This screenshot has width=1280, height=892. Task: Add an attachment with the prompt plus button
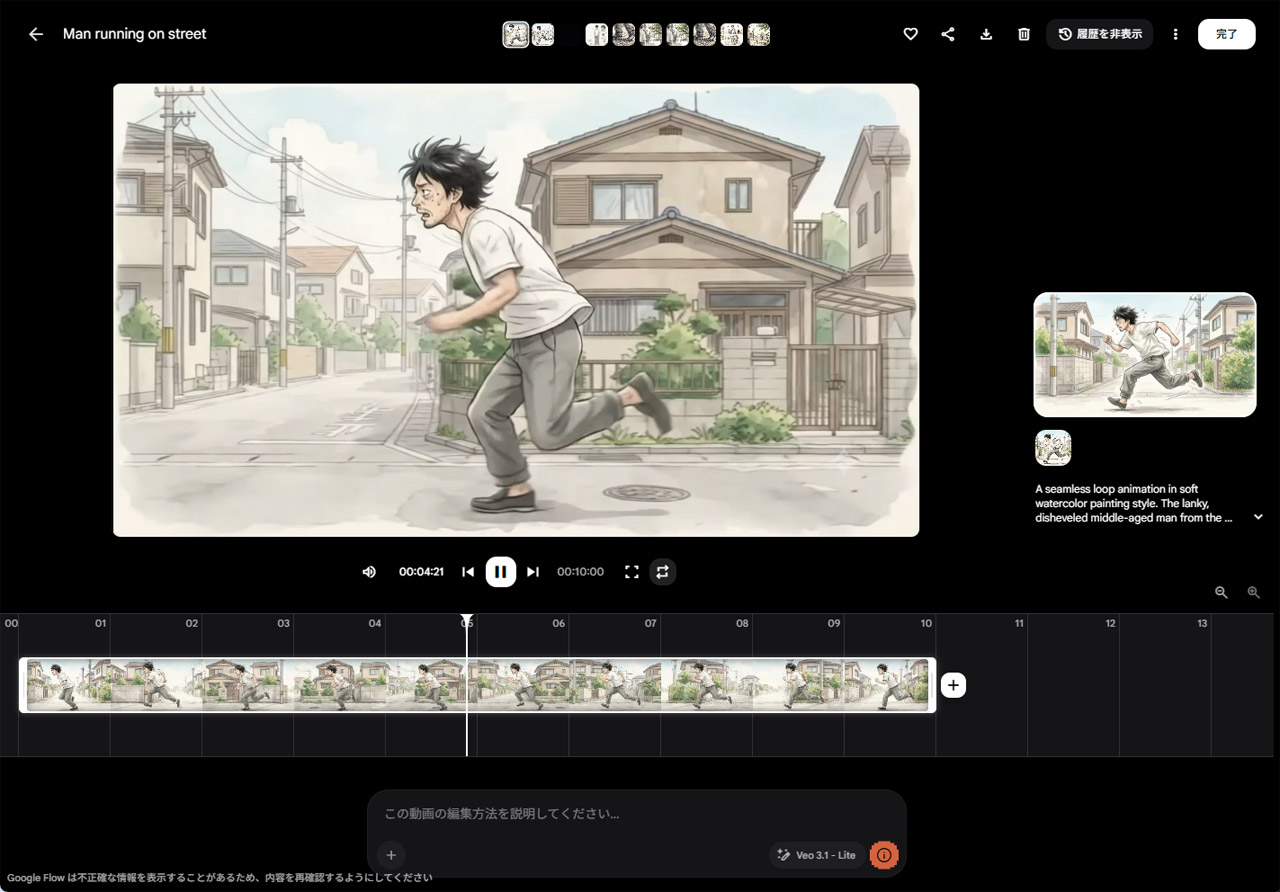391,855
